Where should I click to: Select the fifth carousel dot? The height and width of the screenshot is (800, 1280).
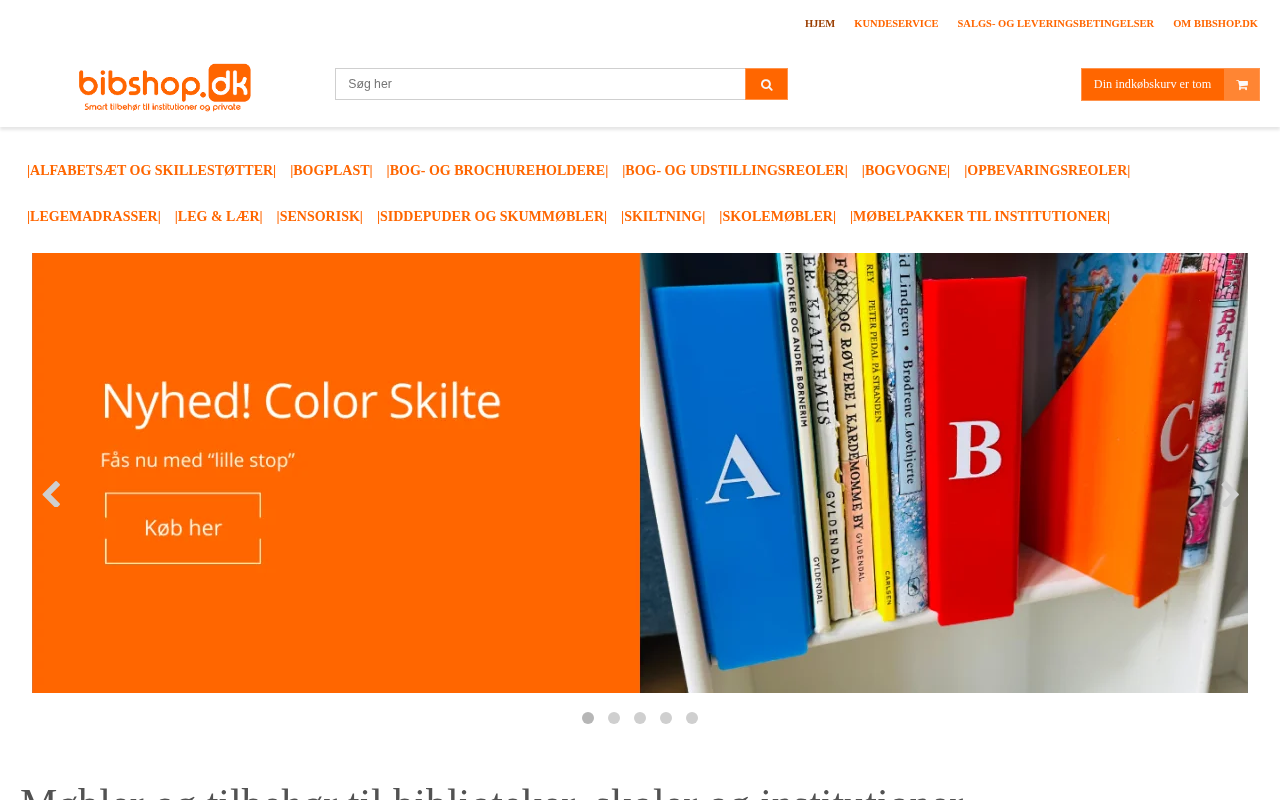click(692, 718)
